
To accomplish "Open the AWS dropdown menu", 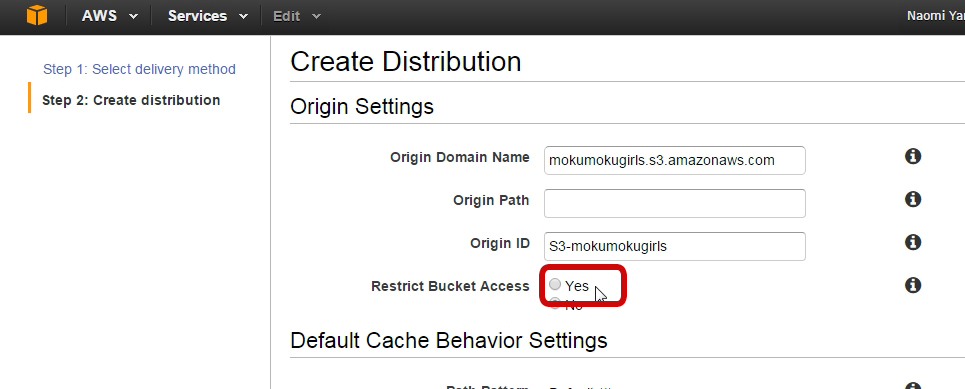I will (110, 16).
